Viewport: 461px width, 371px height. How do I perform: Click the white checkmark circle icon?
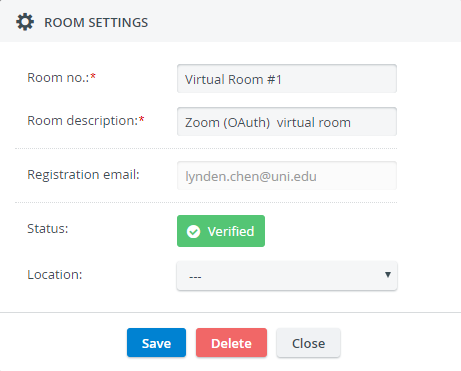193,231
